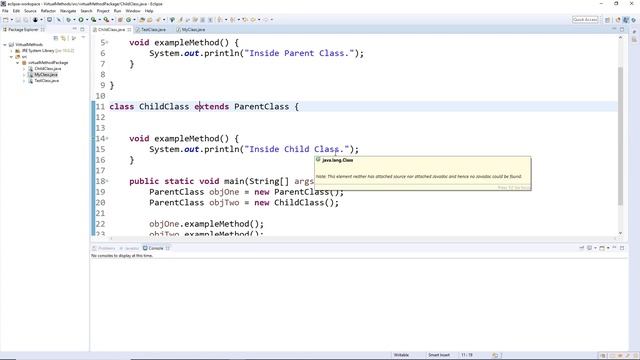Click the Writable status bar entry
The height and width of the screenshot is (360, 640).
[401, 355]
